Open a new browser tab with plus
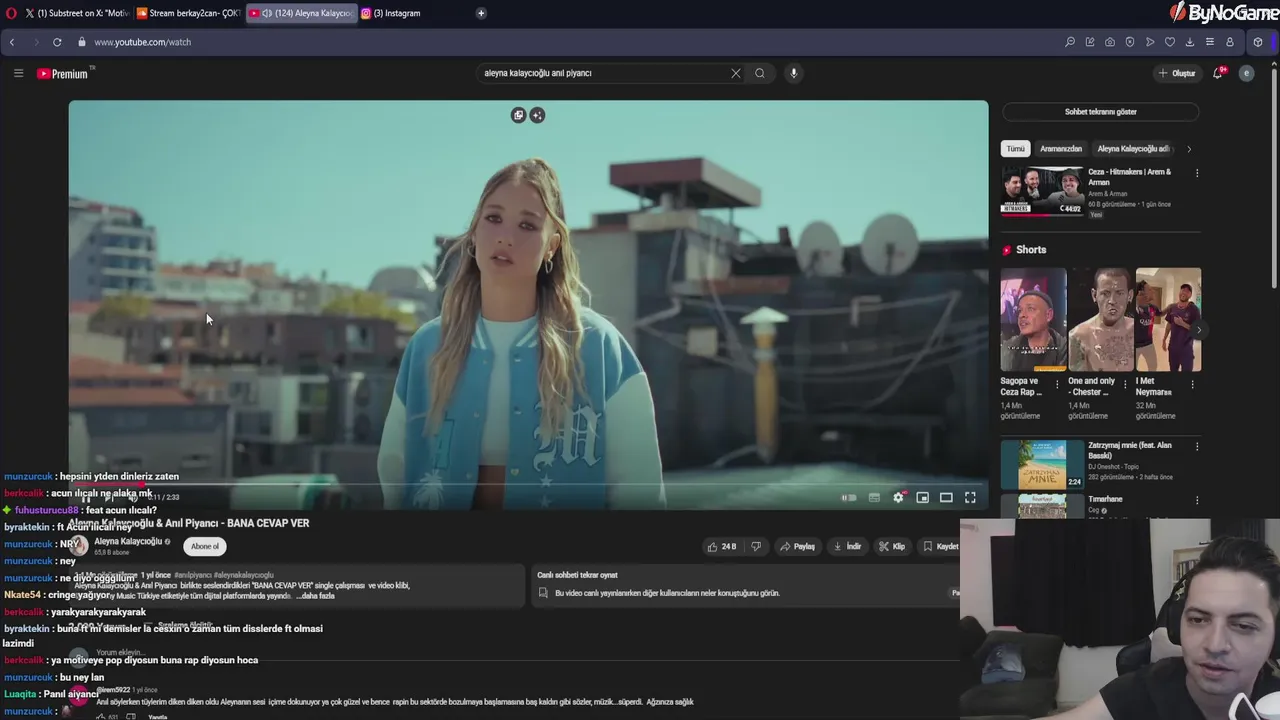 481,13
